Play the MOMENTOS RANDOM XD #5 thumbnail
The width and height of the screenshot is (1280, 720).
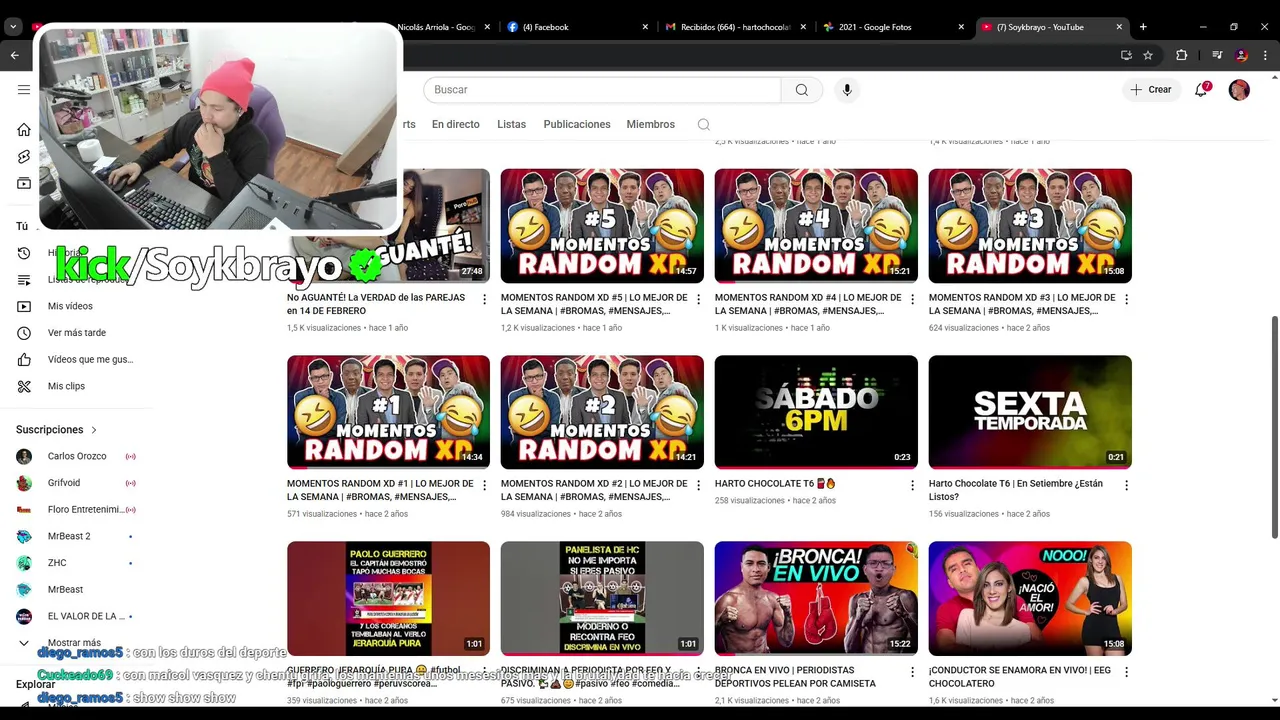point(602,226)
